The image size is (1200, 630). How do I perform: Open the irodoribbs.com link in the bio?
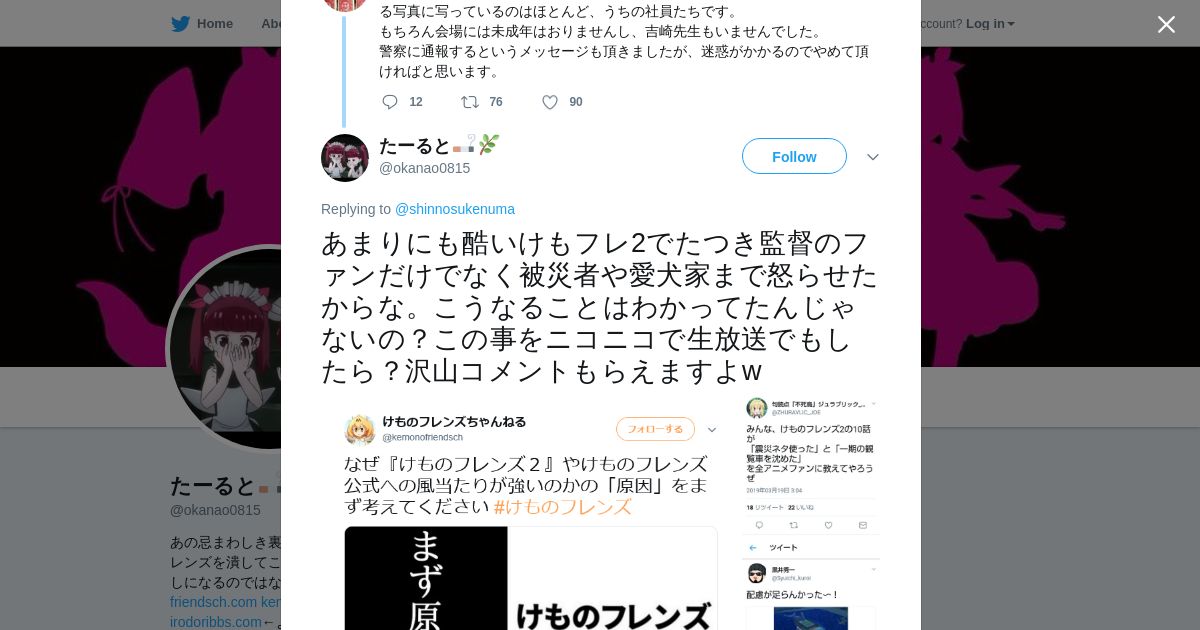tap(215, 622)
